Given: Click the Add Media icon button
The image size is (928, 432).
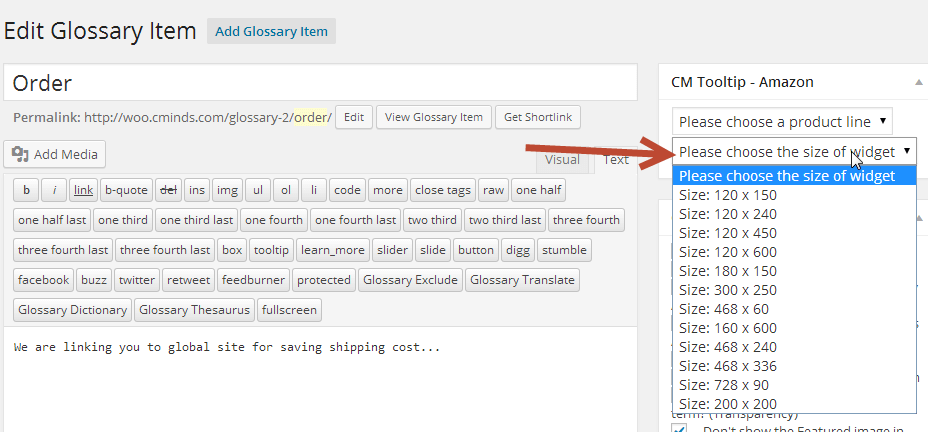Looking at the screenshot, I should (55, 154).
